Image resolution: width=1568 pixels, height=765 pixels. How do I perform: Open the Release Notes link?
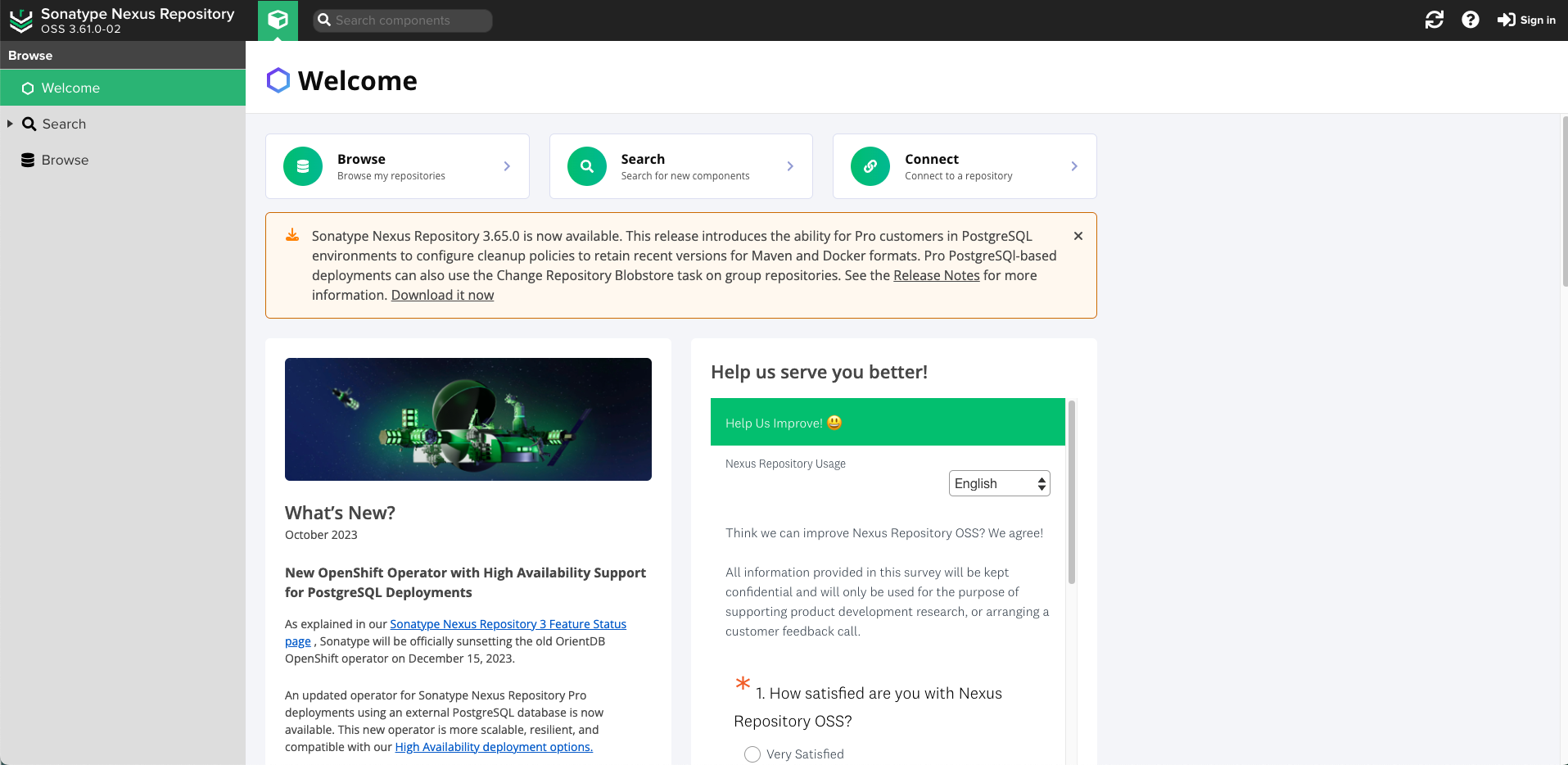click(936, 275)
